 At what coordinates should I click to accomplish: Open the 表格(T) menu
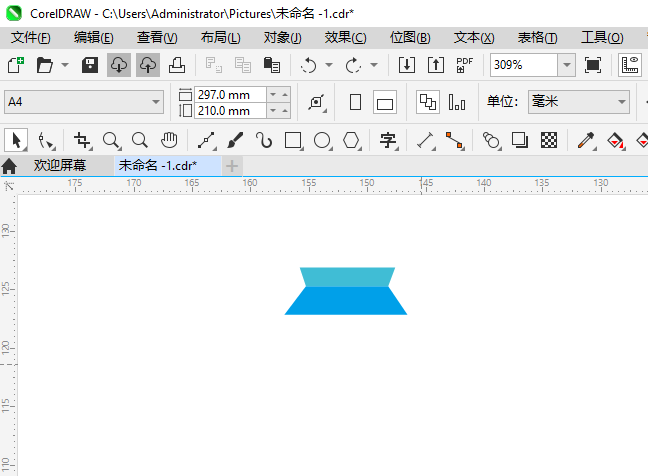(537, 38)
